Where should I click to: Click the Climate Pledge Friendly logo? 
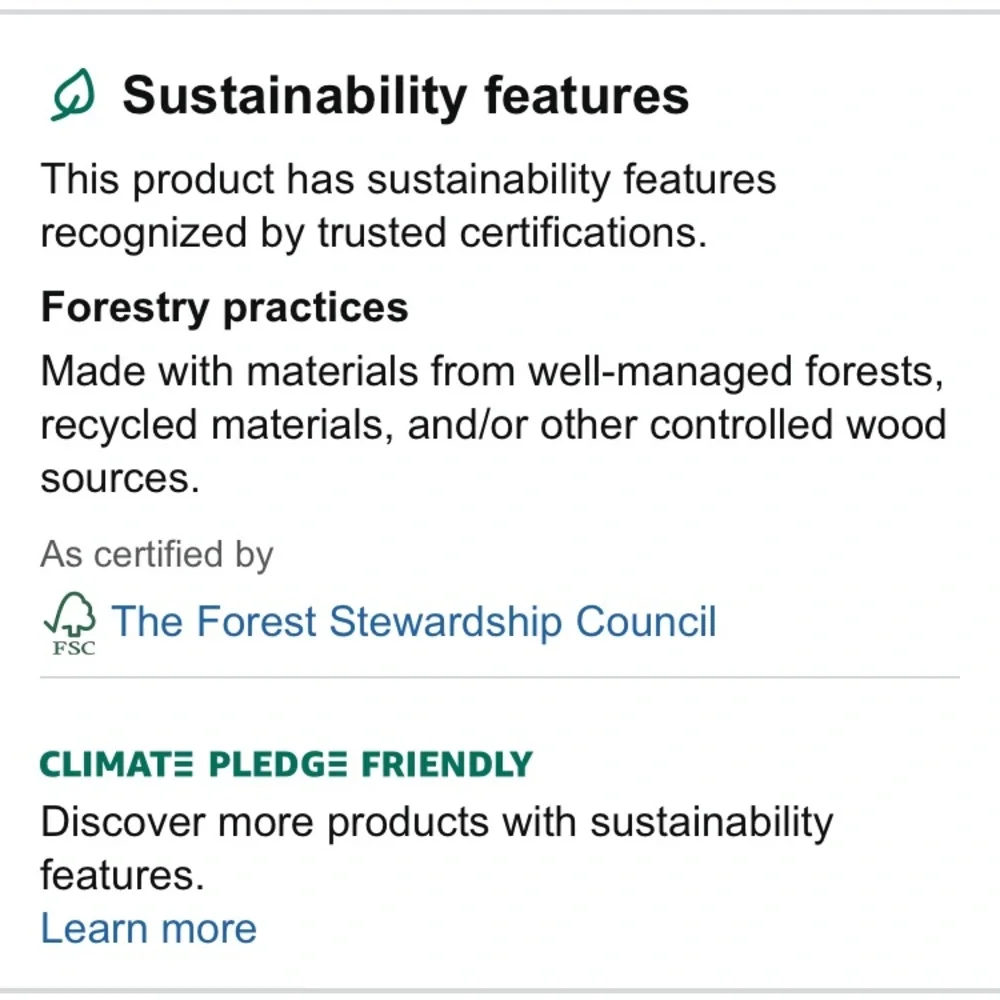(286, 764)
